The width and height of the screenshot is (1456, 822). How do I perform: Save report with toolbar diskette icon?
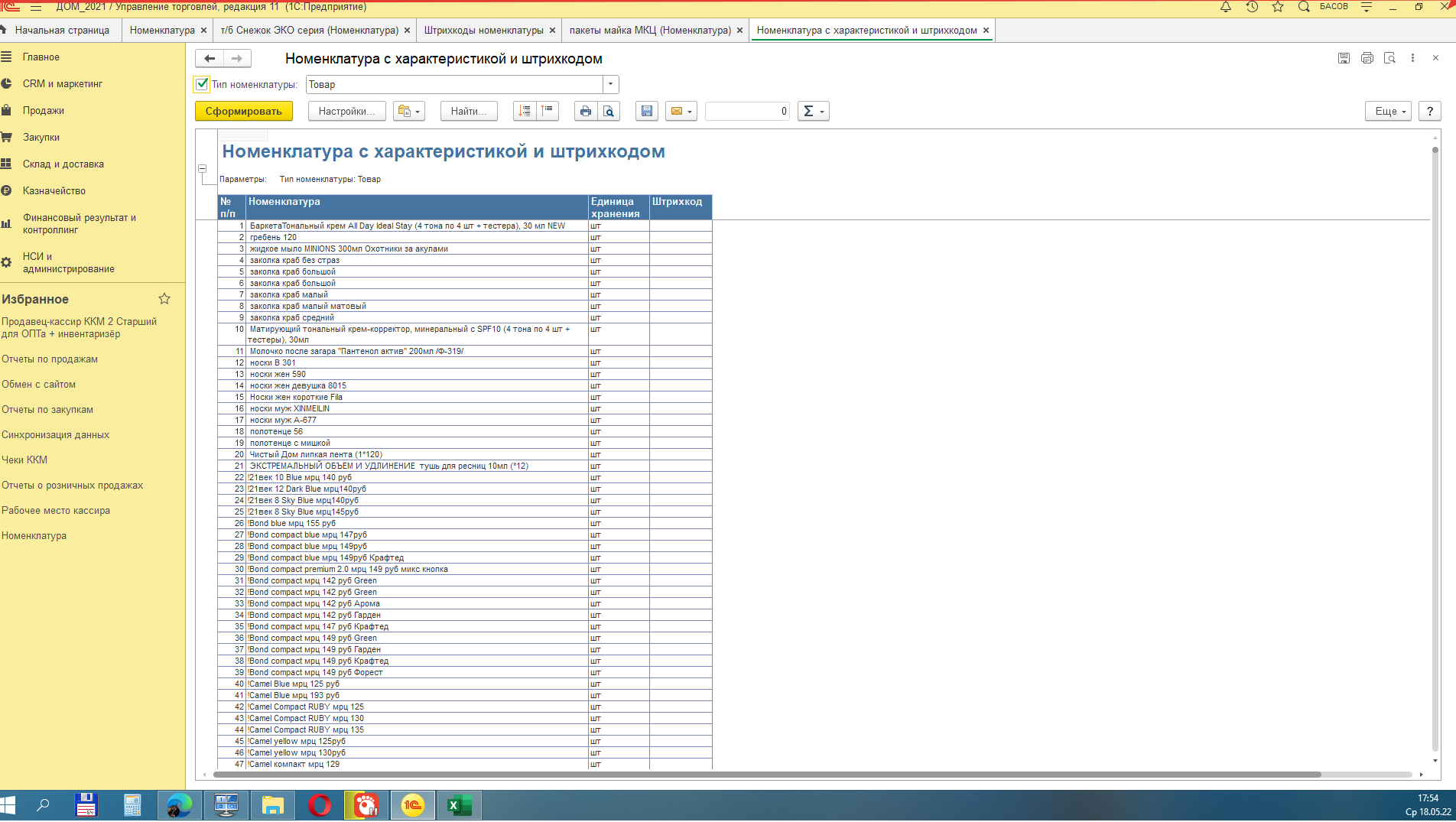[x=646, y=111]
